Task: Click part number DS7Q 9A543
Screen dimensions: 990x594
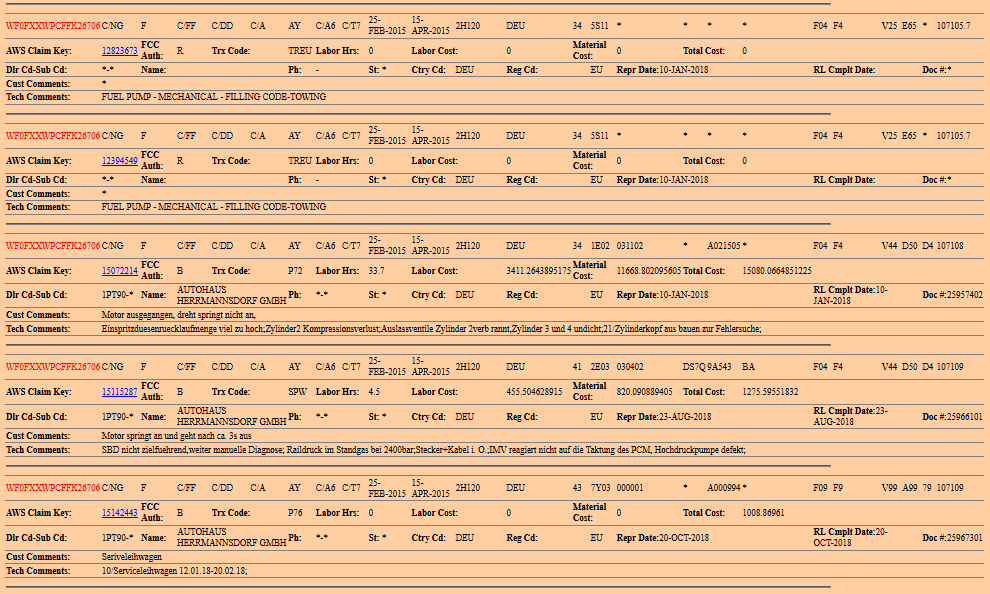Action: 709,367
